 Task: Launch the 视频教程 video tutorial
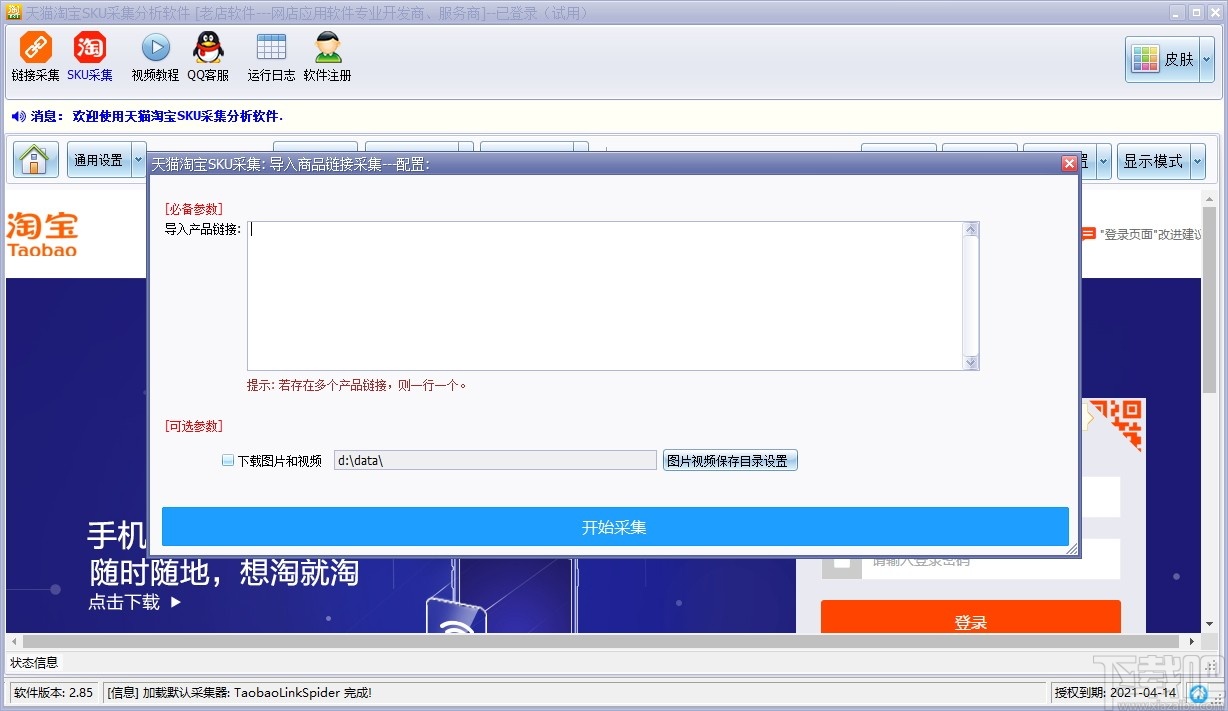pyautogui.click(x=153, y=57)
